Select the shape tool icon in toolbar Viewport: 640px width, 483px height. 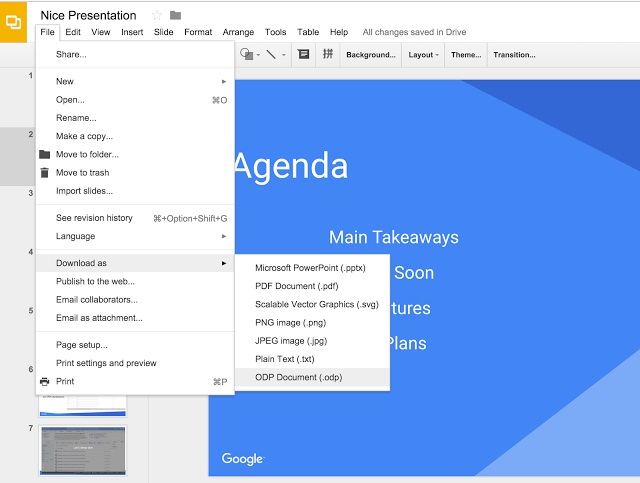click(246, 54)
